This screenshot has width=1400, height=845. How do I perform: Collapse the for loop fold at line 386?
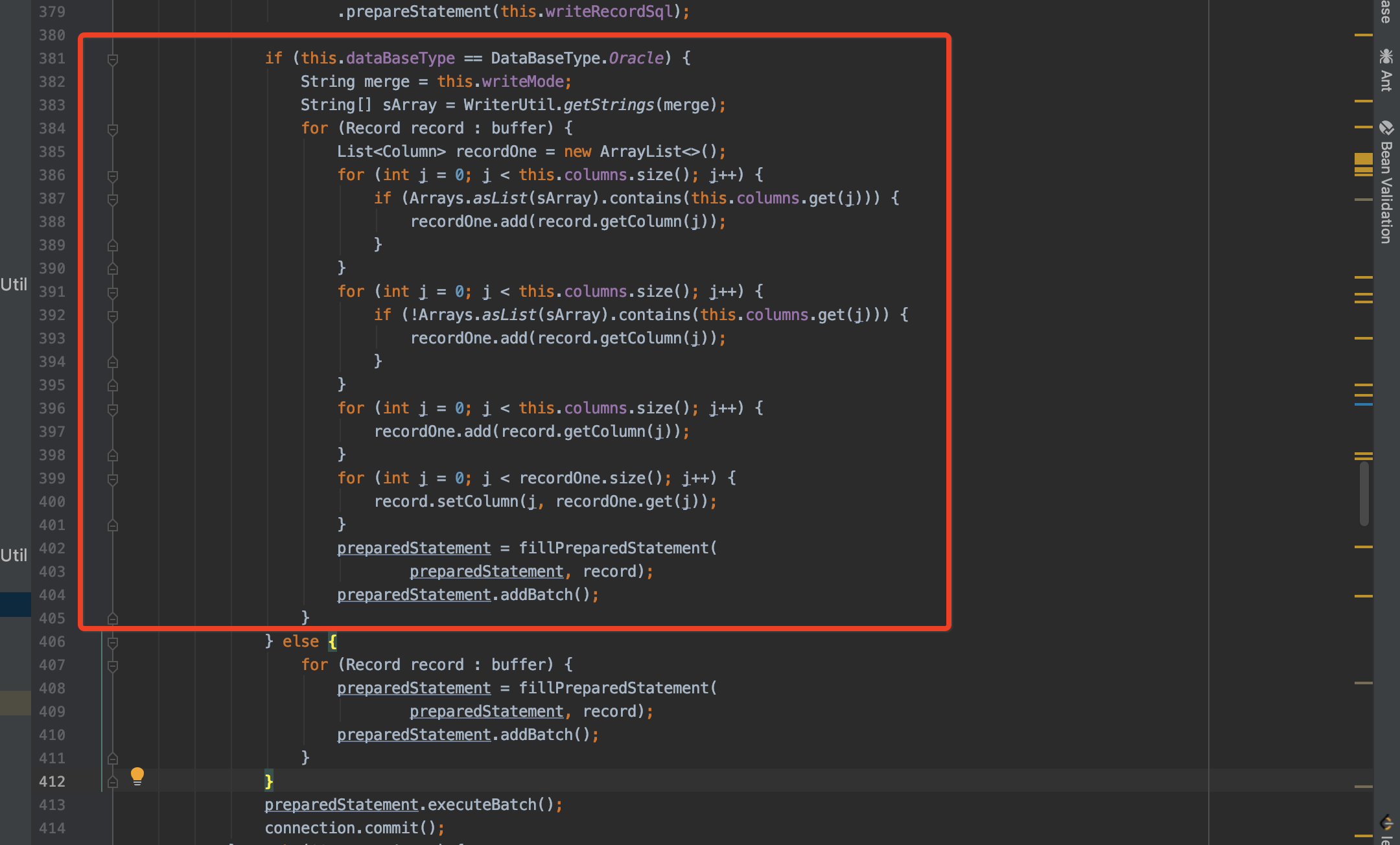pos(113,176)
